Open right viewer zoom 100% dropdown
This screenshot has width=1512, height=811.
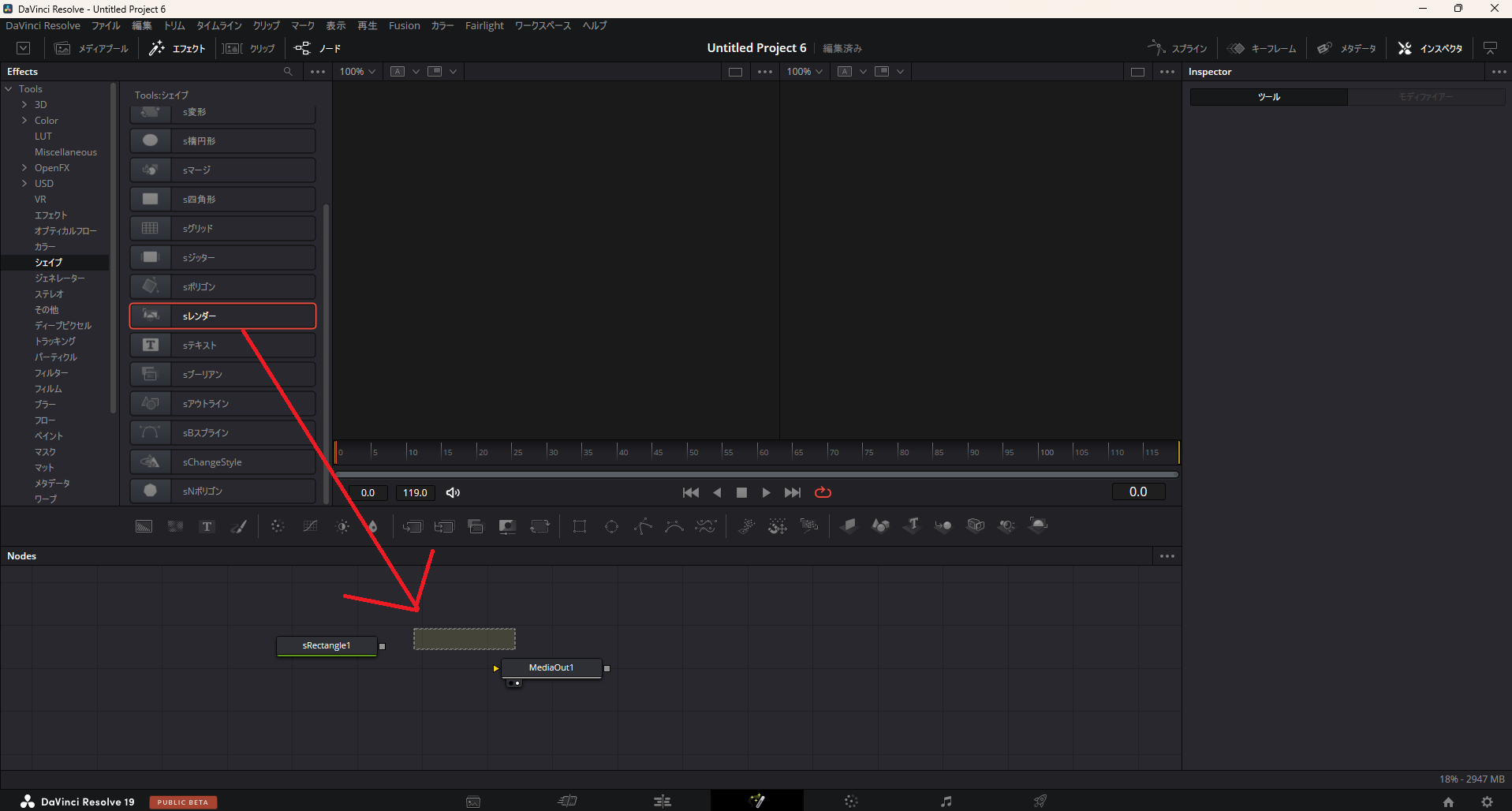pyautogui.click(x=805, y=72)
